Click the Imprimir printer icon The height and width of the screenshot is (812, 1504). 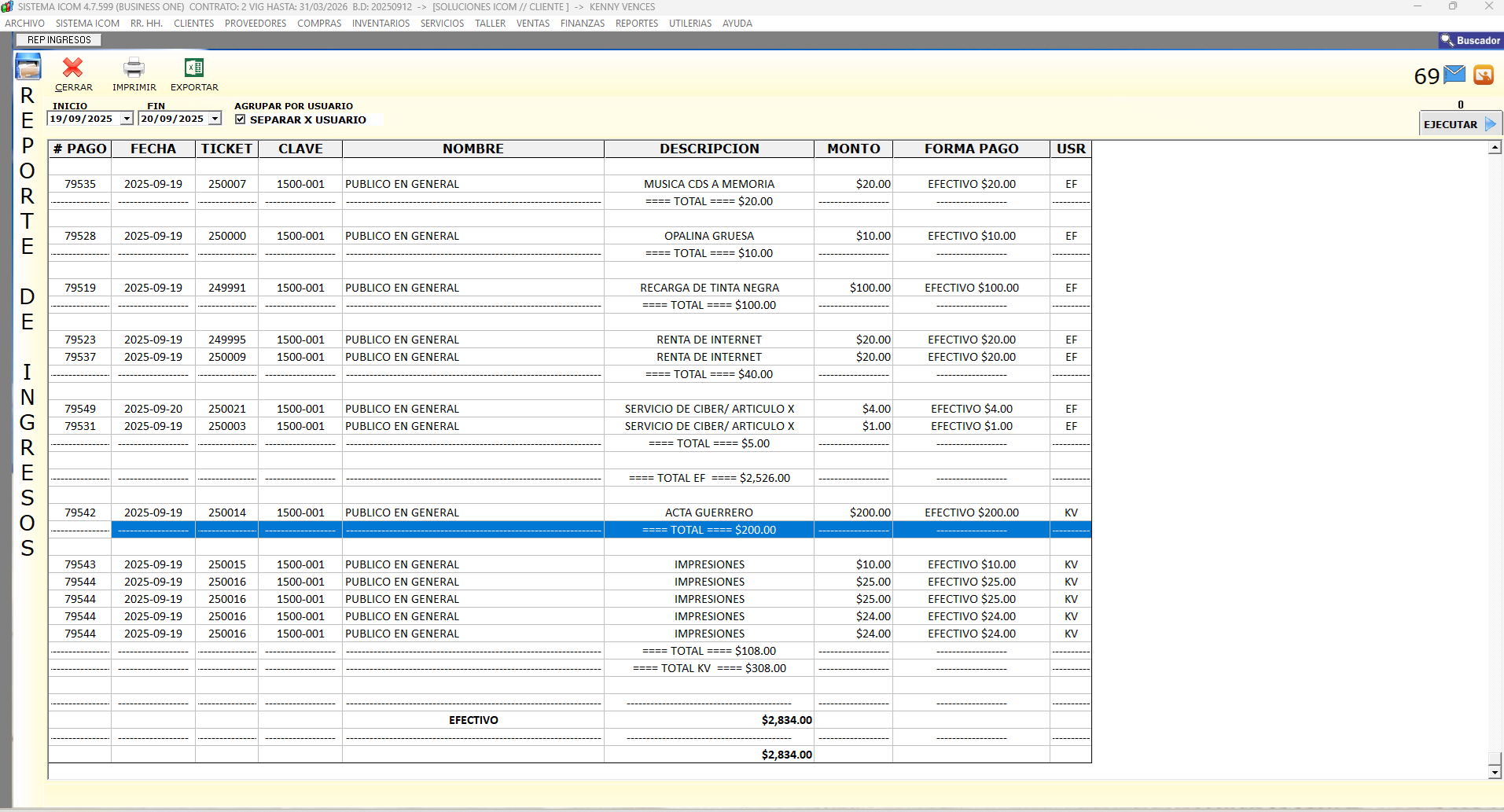134,68
